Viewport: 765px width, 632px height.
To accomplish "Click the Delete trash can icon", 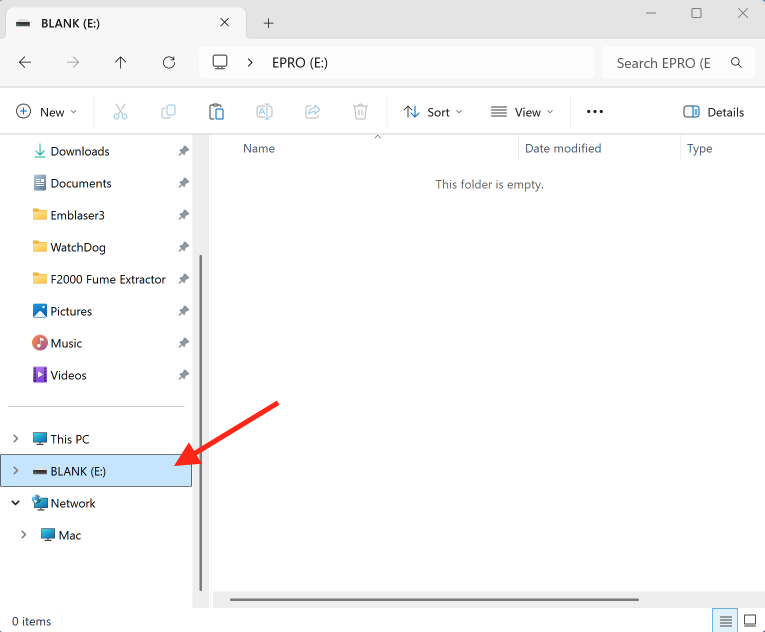I will click(360, 112).
